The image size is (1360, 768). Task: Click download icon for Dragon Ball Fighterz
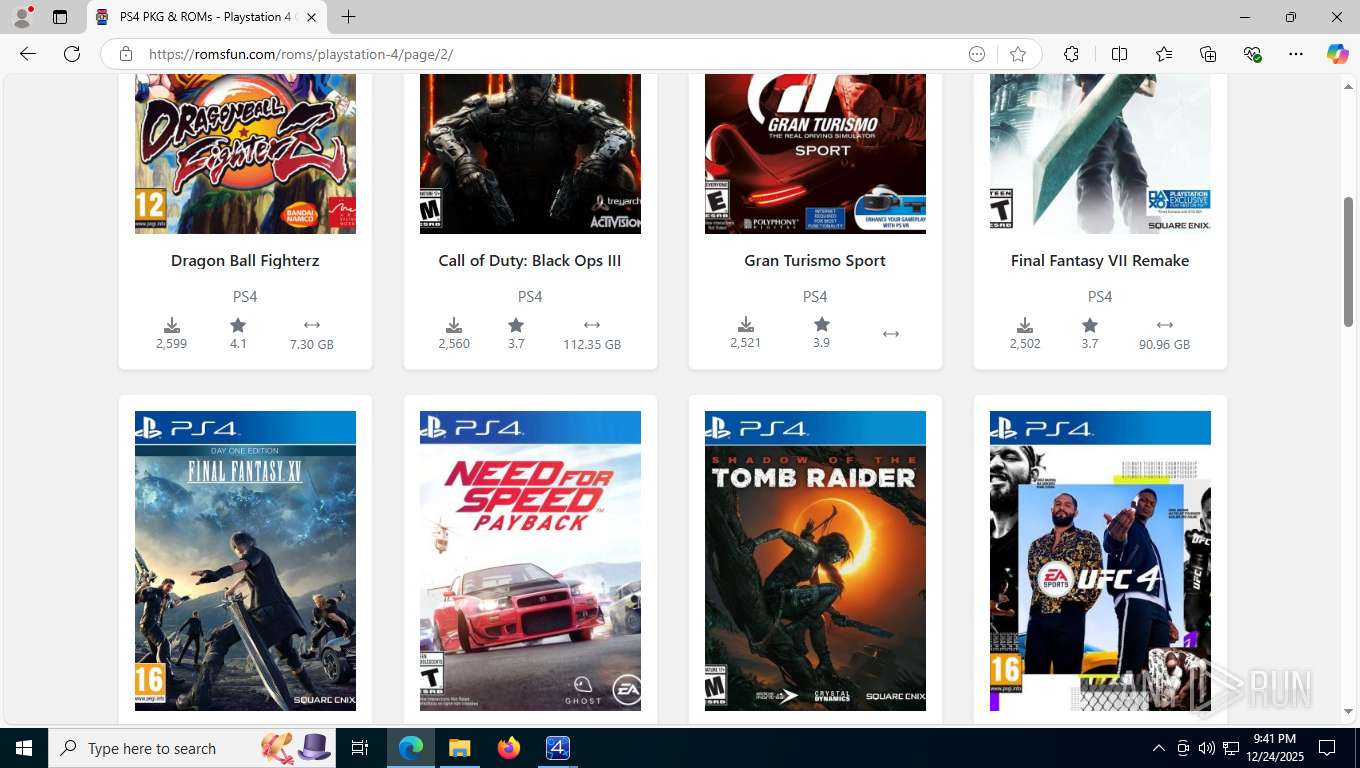point(172,325)
